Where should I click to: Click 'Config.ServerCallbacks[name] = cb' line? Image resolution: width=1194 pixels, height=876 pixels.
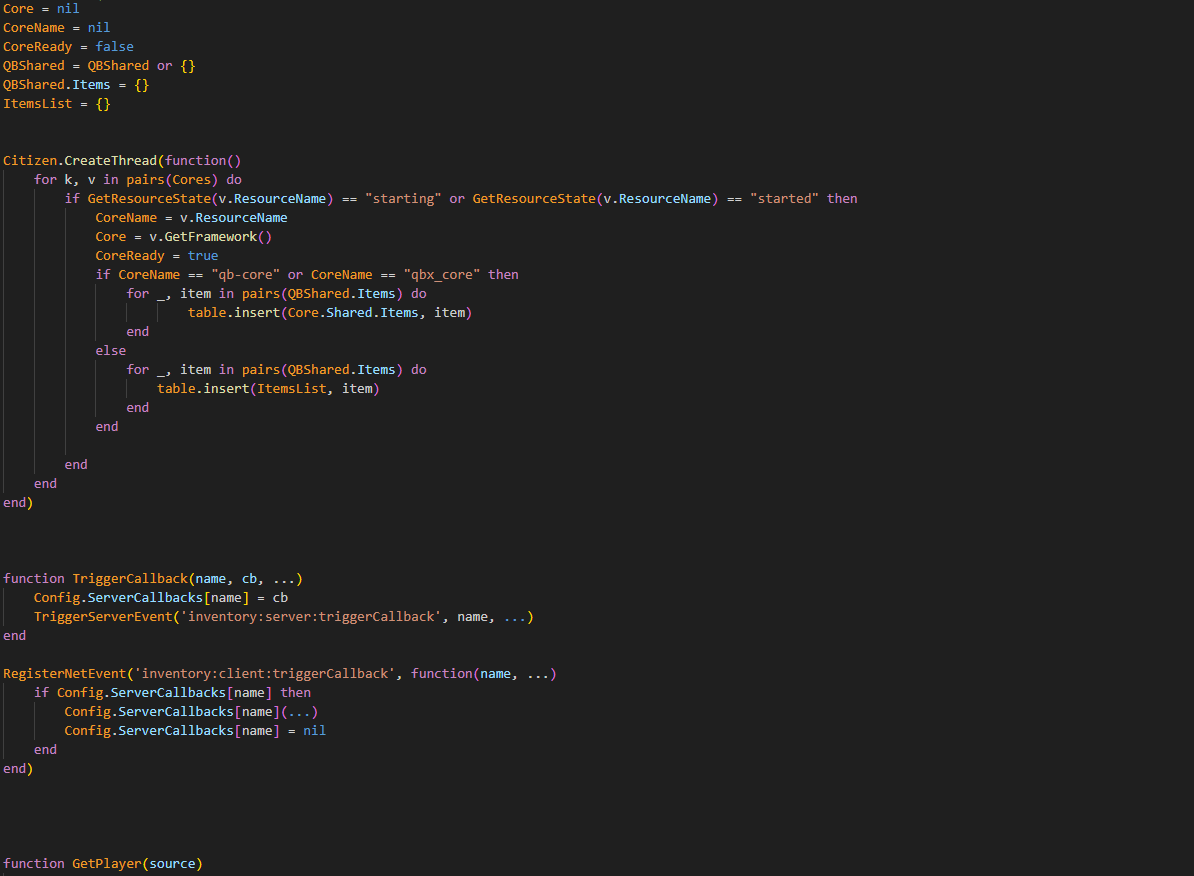point(161,598)
